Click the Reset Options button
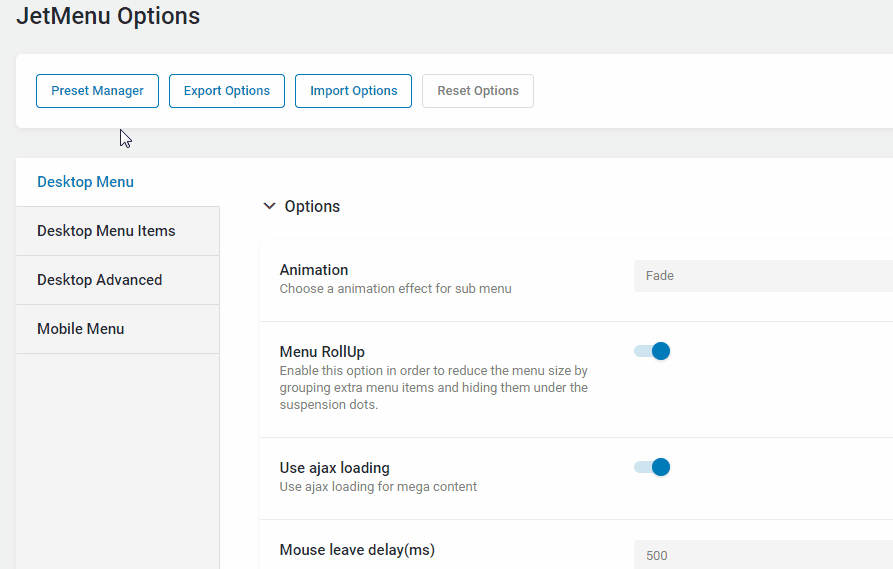This screenshot has width=893, height=569. click(478, 91)
